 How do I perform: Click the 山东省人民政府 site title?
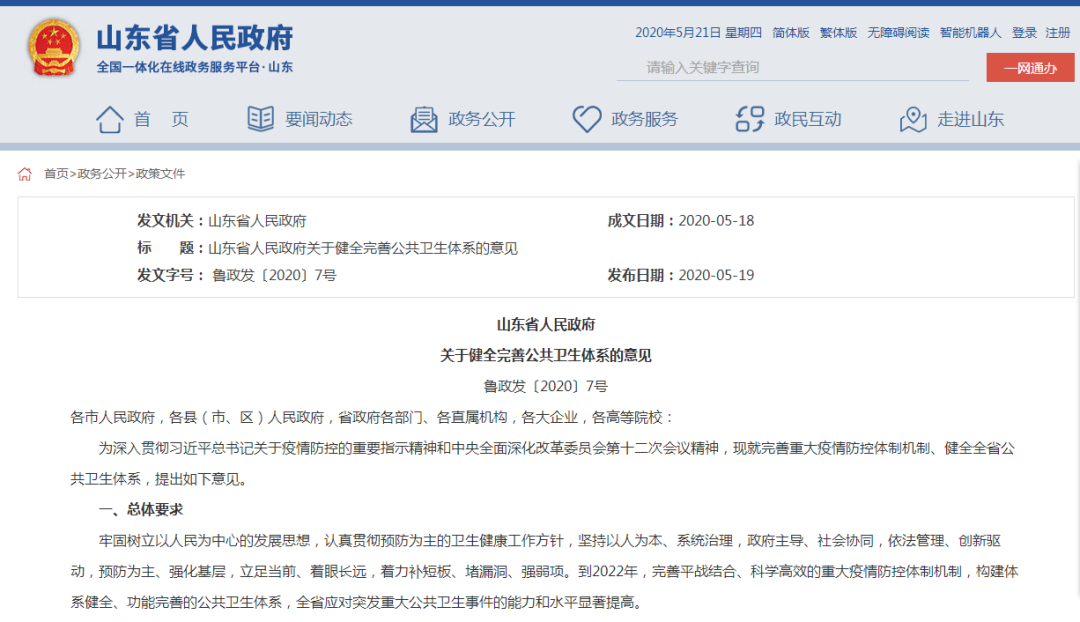coord(195,38)
